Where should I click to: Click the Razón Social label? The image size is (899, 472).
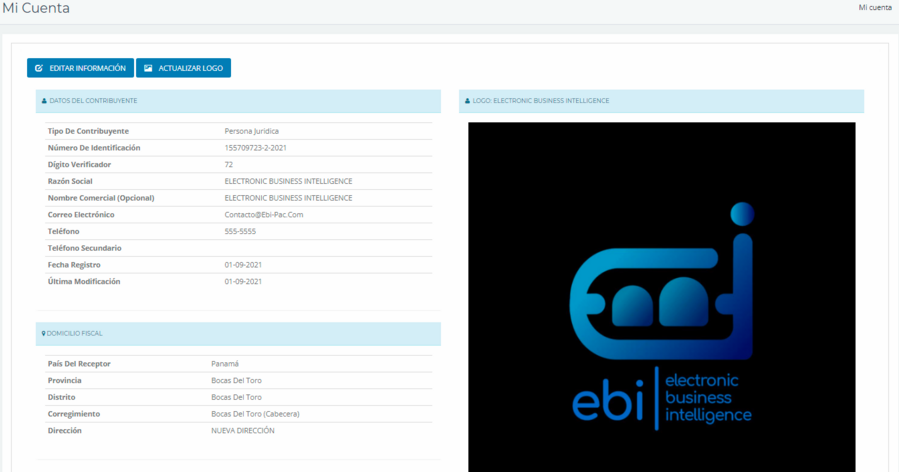tap(70, 181)
